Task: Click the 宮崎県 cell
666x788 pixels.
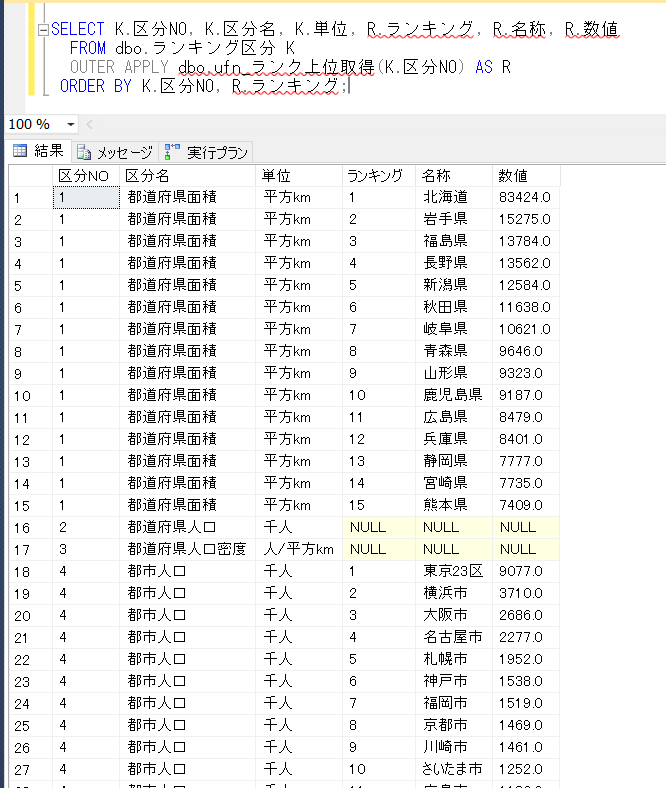Action: [x=454, y=483]
